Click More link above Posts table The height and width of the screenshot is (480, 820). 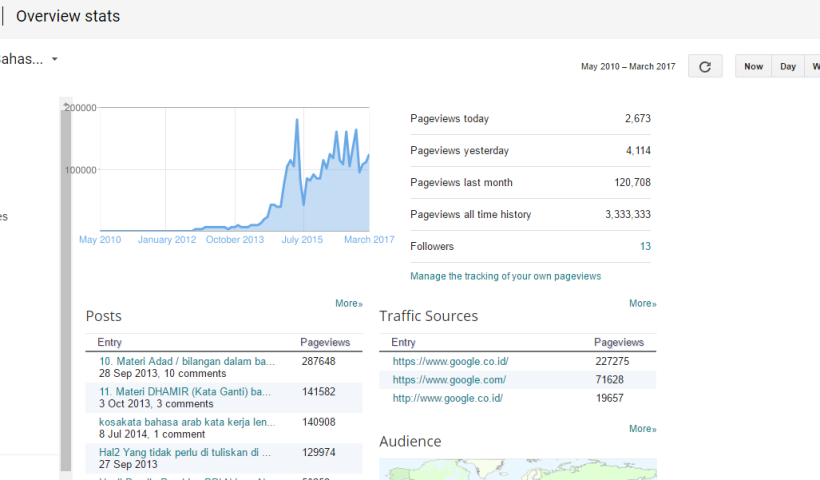coord(349,303)
